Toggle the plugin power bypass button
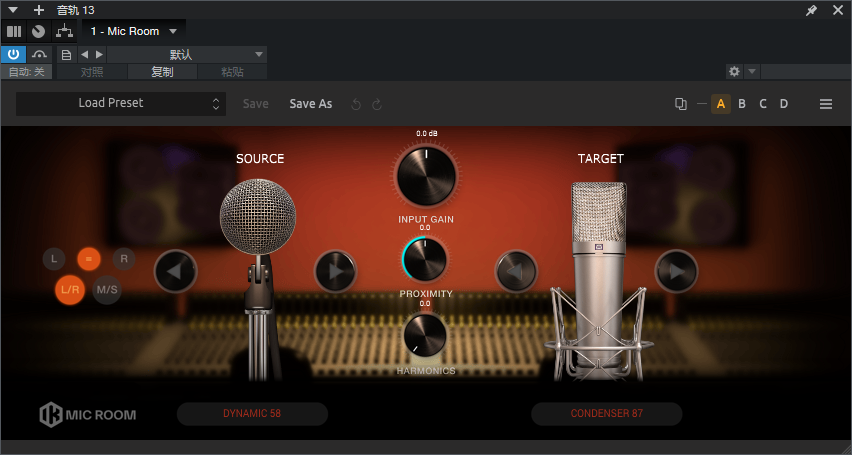The image size is (852, 455). tap(13, 54)
